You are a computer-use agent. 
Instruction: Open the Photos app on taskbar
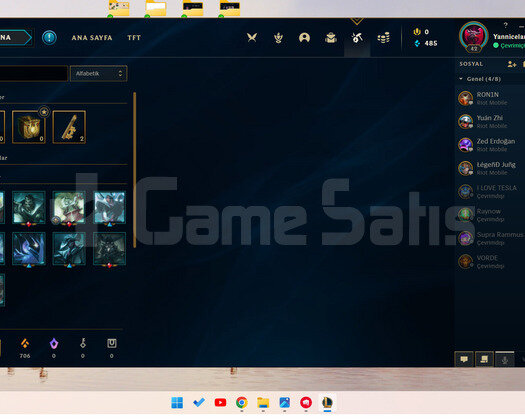[285, 403]
